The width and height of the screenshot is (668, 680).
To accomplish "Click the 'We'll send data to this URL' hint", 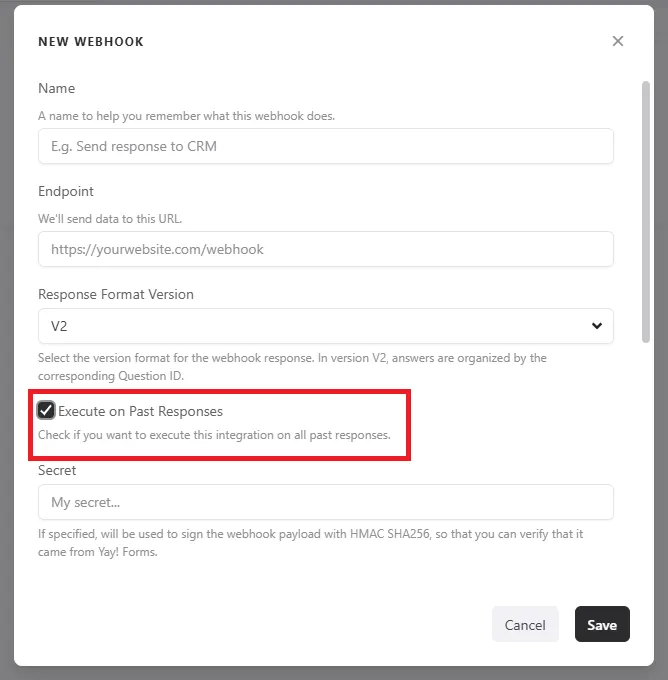I will pos(110,219).
